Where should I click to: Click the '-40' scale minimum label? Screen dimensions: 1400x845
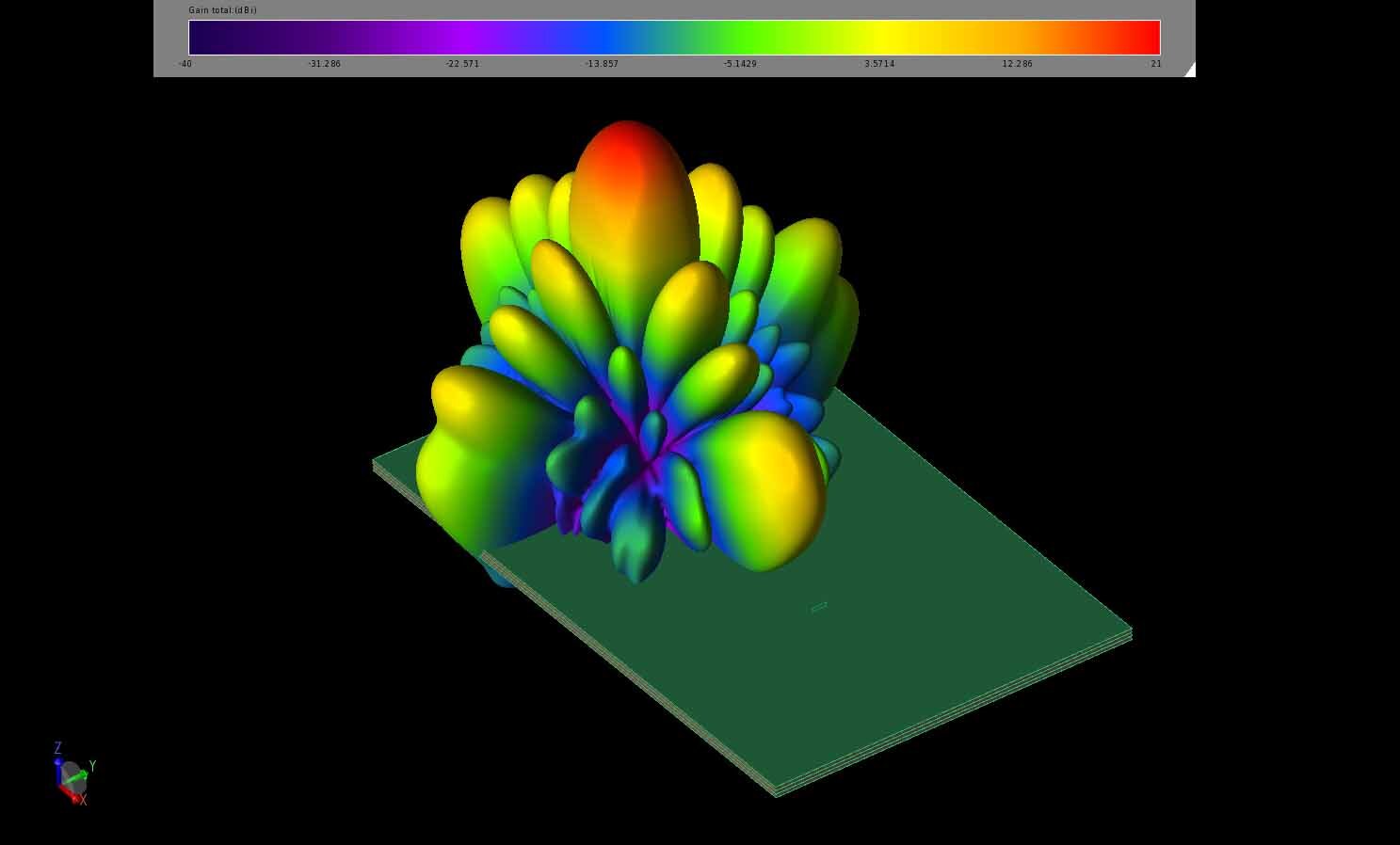pyautogui.click(x=185, y=64)
